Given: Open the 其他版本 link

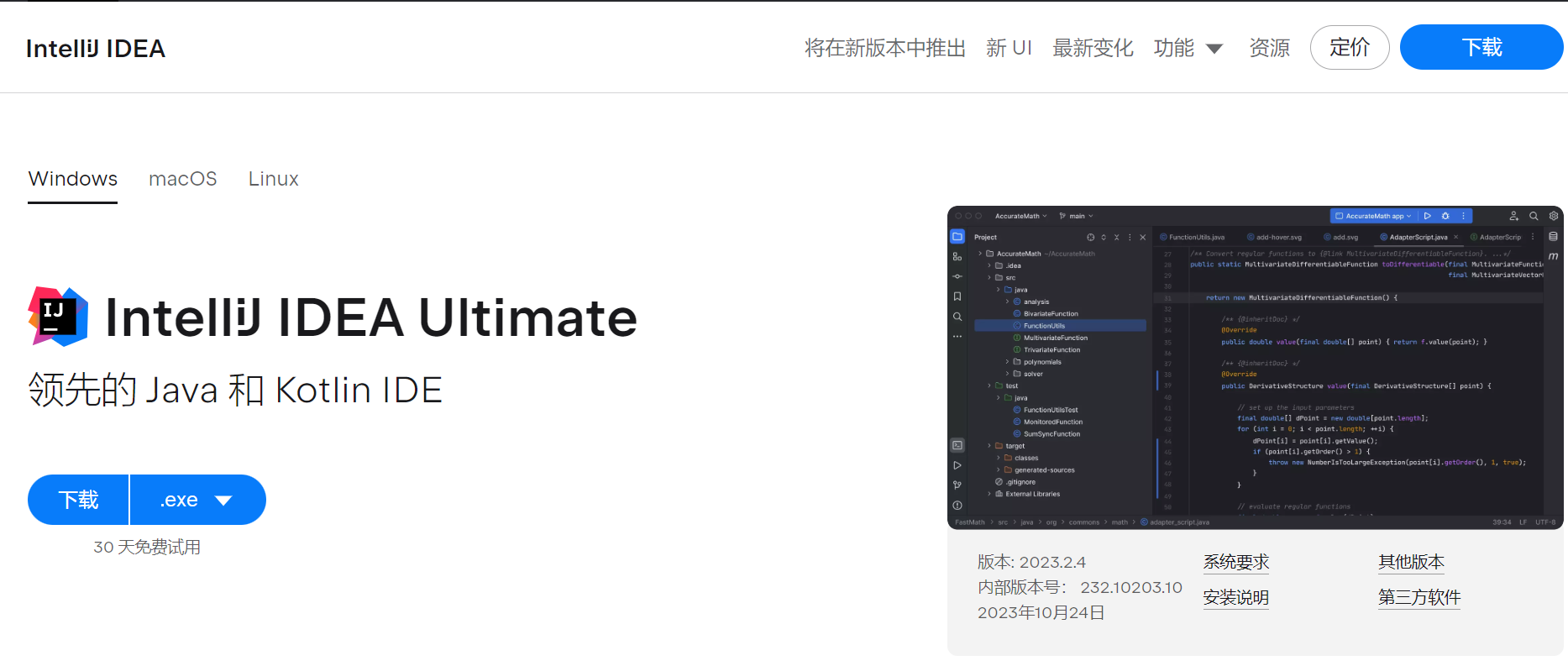Looking at the screenshot, I should coord(1411,562).
